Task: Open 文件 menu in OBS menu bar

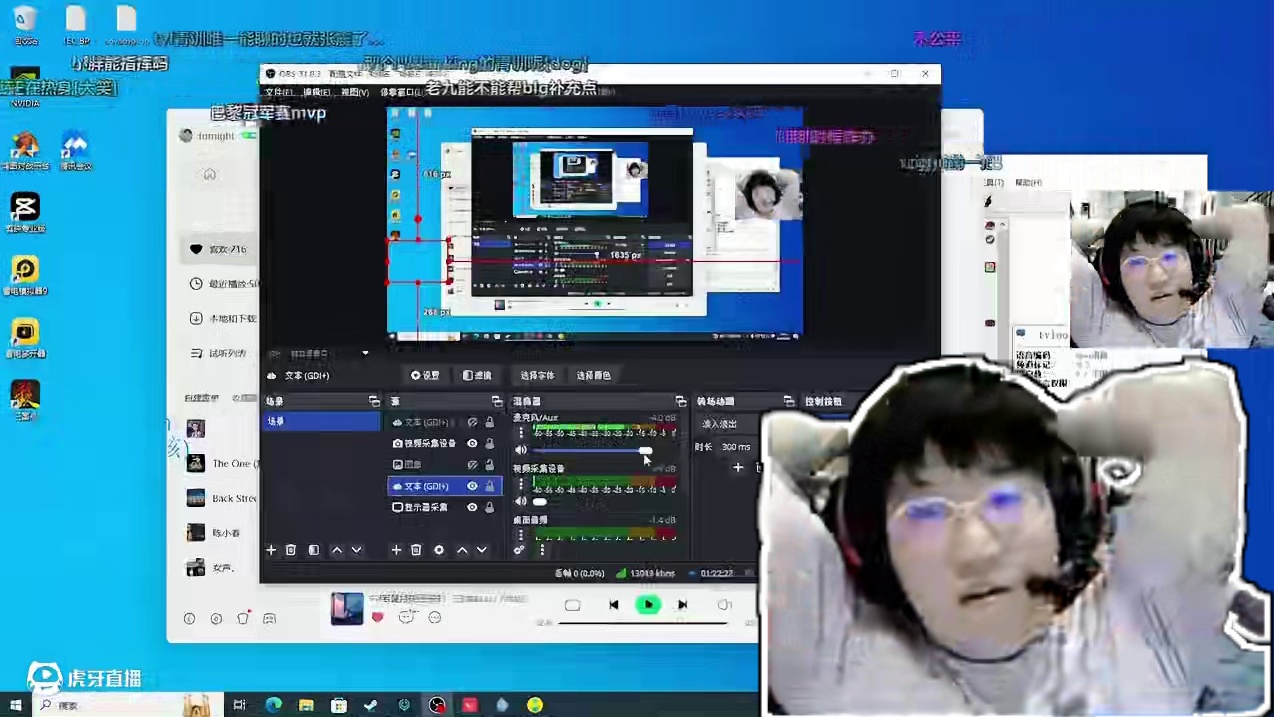Action: 278,92
